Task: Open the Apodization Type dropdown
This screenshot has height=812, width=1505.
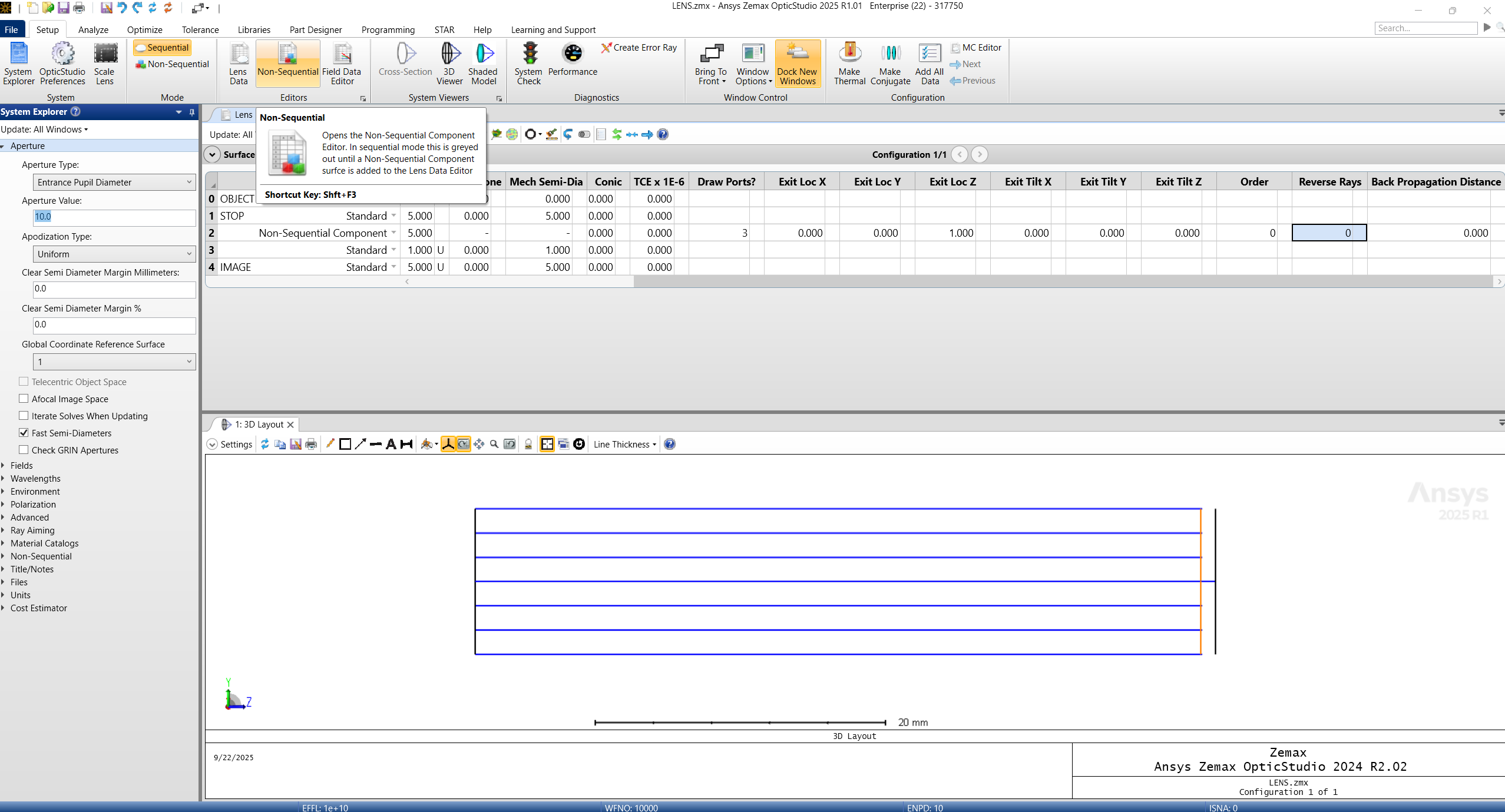Action: [114, 254]
